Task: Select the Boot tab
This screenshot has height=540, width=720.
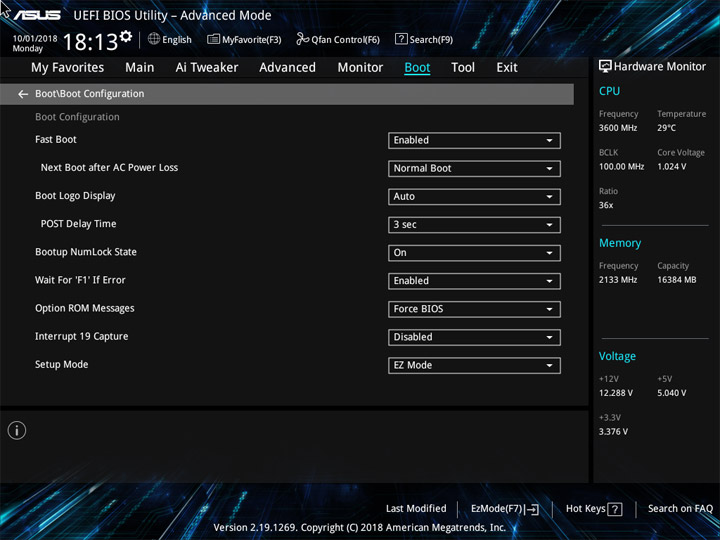Action: click(x=417, y=68)
